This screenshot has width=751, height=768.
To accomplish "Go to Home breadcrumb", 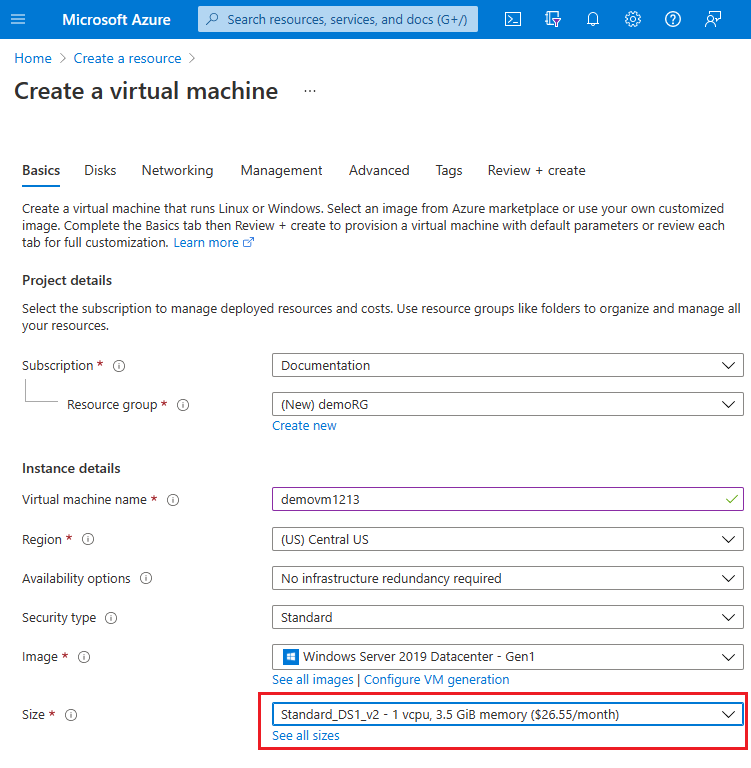I will (33, 58).
